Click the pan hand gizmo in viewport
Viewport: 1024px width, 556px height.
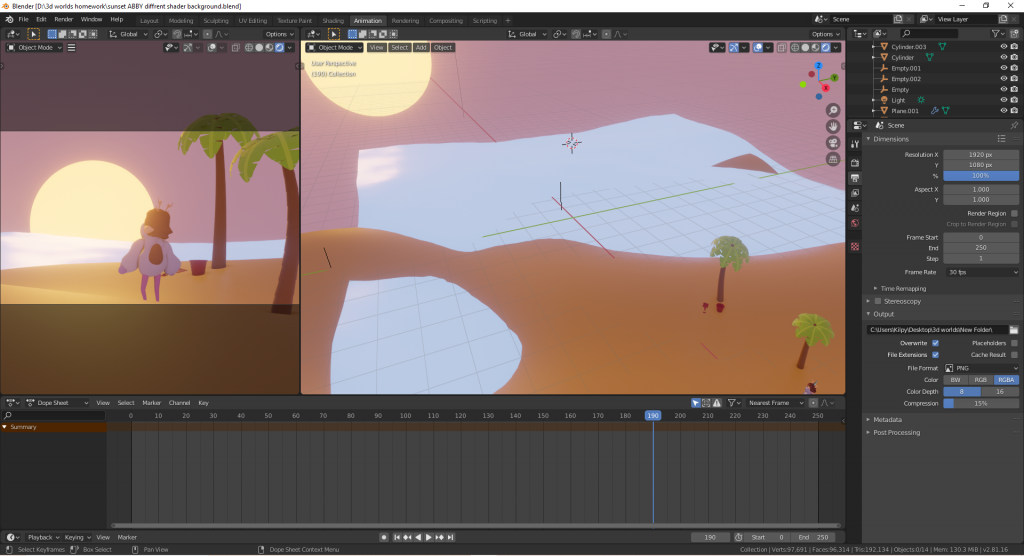[833, 127]
